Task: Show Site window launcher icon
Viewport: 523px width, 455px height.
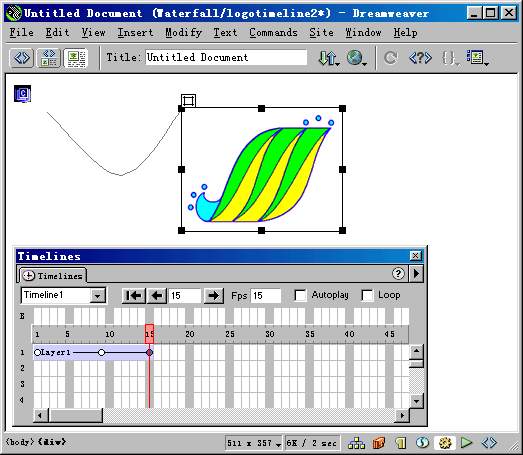Action: coord(356,443)
